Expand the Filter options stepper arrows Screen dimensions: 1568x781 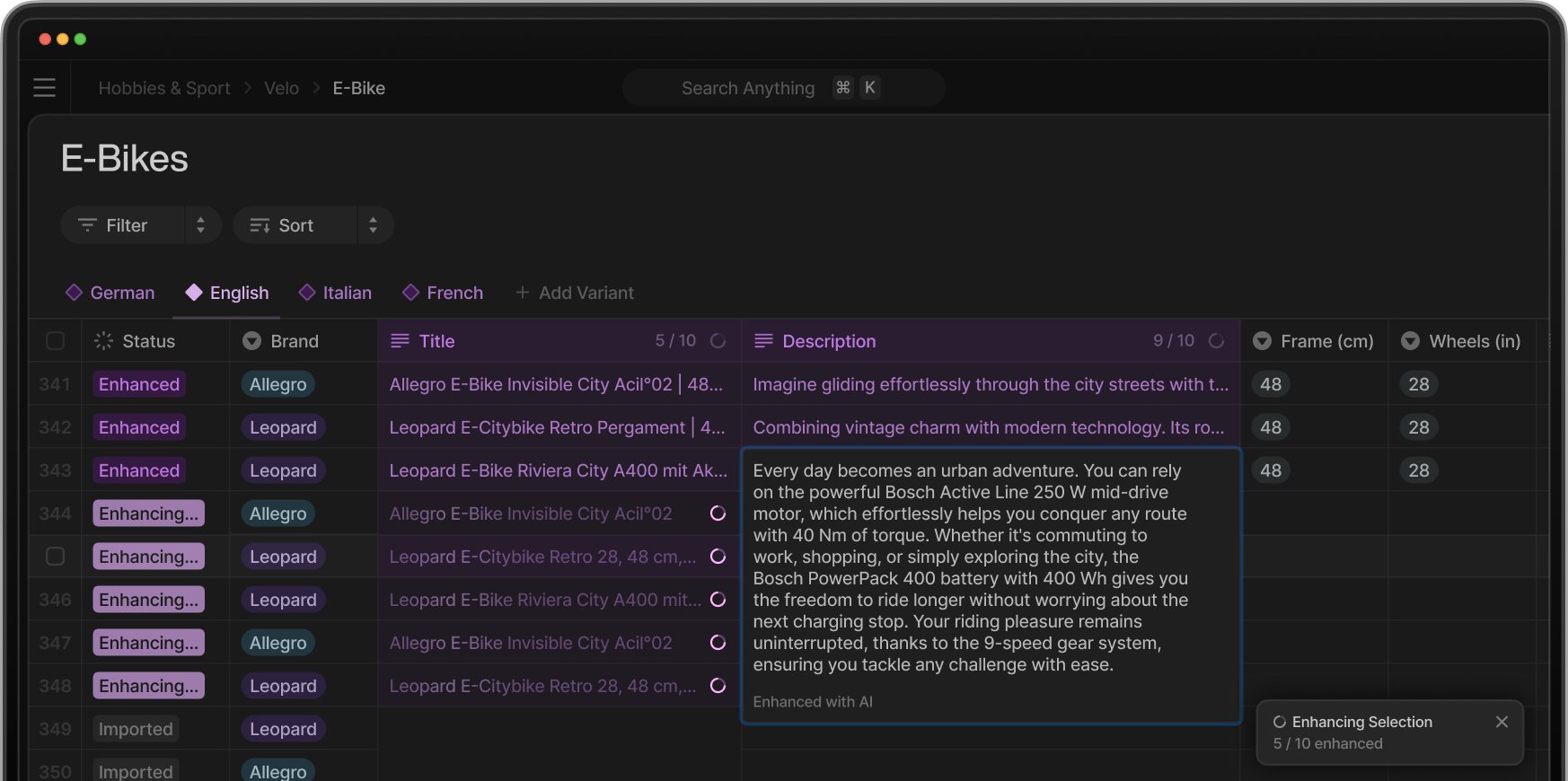pyautogui.click(x=201, y=225)
